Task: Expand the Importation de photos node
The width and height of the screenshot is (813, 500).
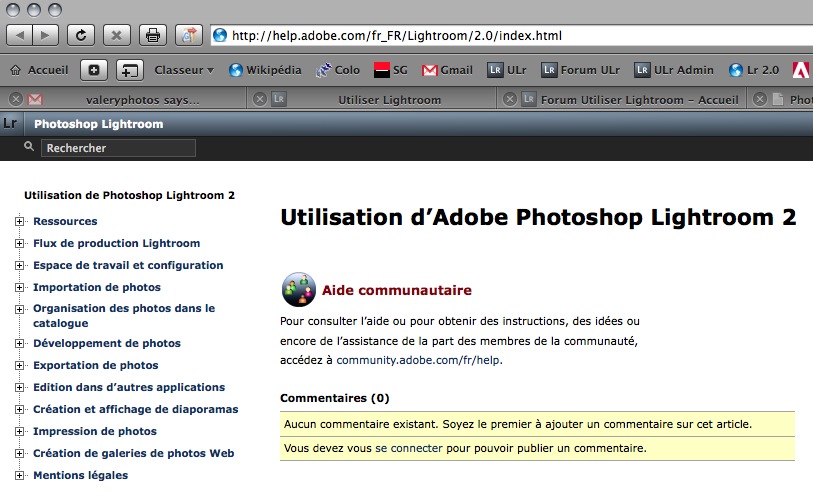Action: click(19, 287)
